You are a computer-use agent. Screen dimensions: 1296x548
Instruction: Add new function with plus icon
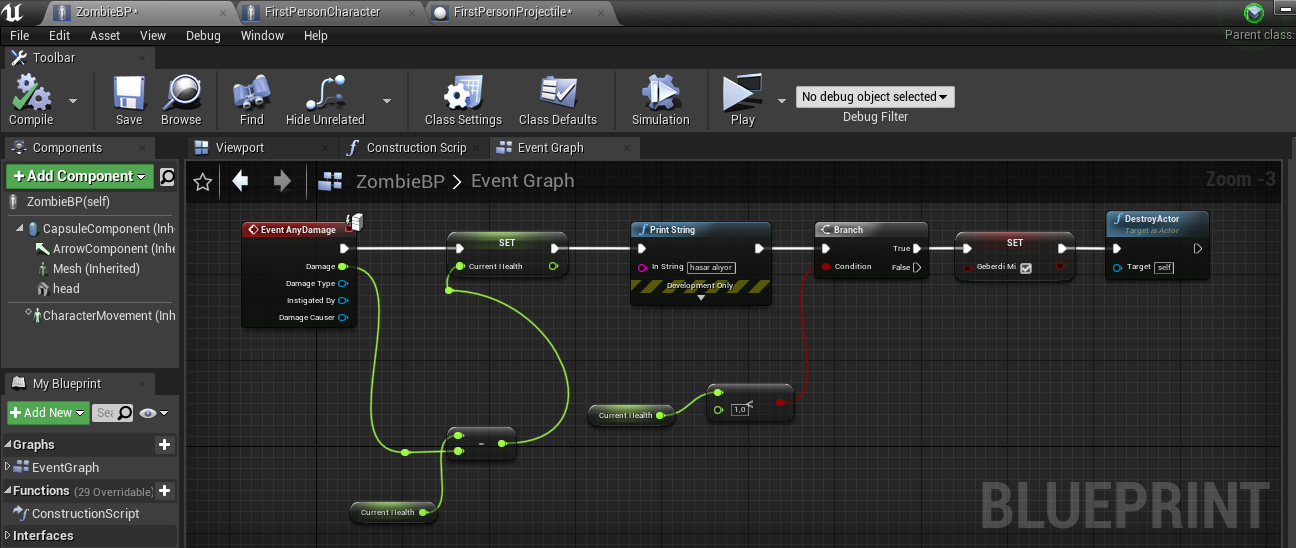165,491
